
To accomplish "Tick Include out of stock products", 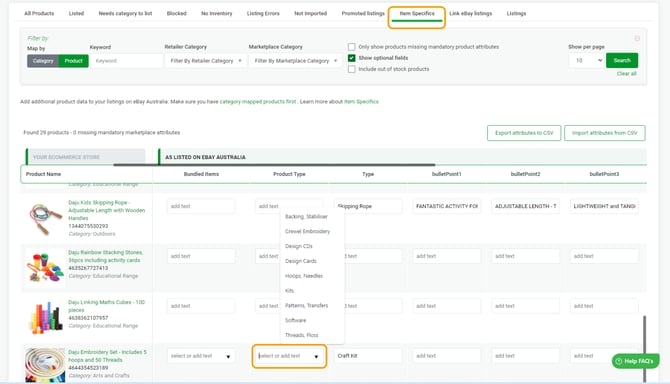I will tap(352, 69).
